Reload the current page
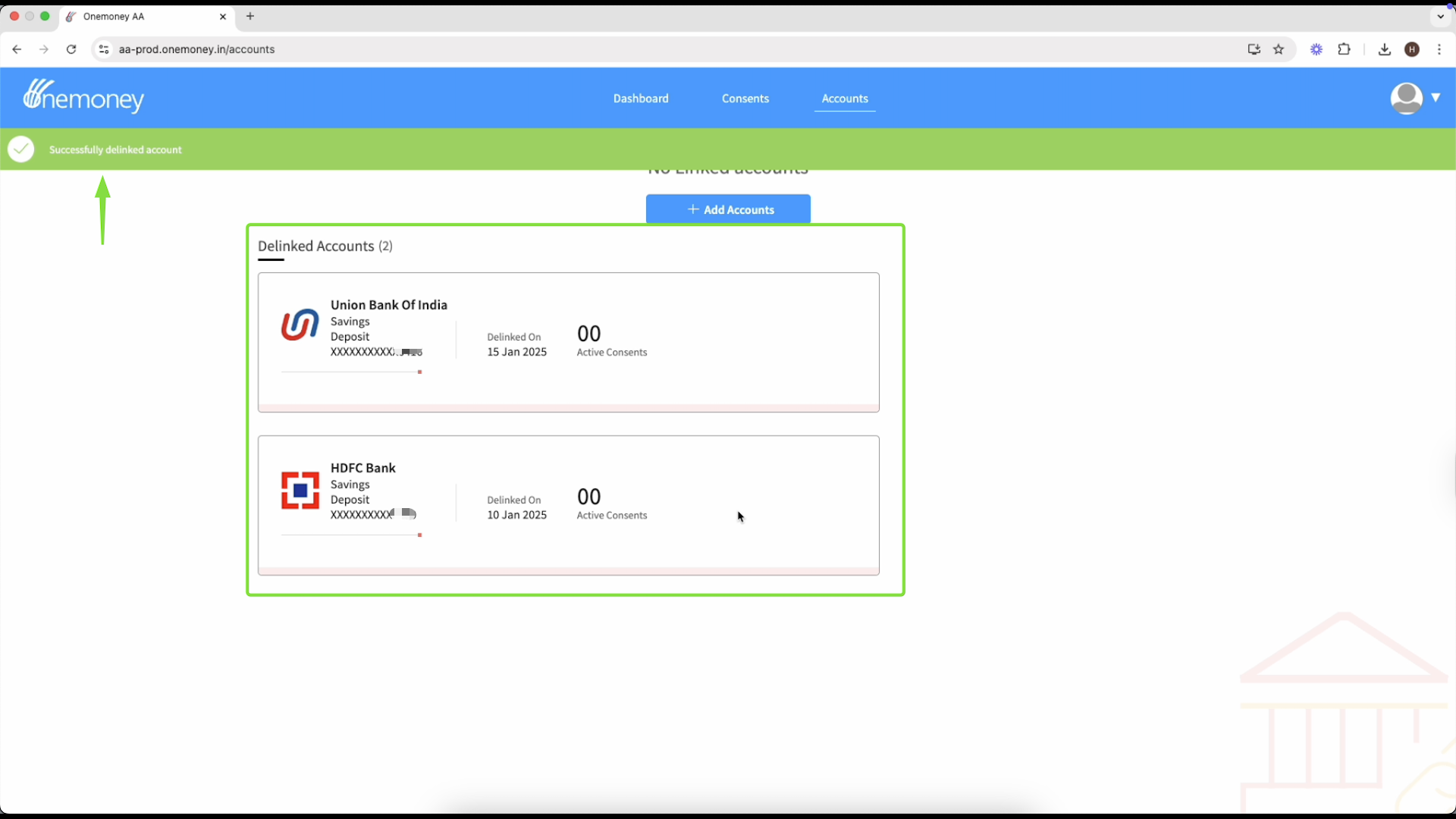Image resolution: width=1456 pixels, height=819 pixels. click(x=71, y=49)
